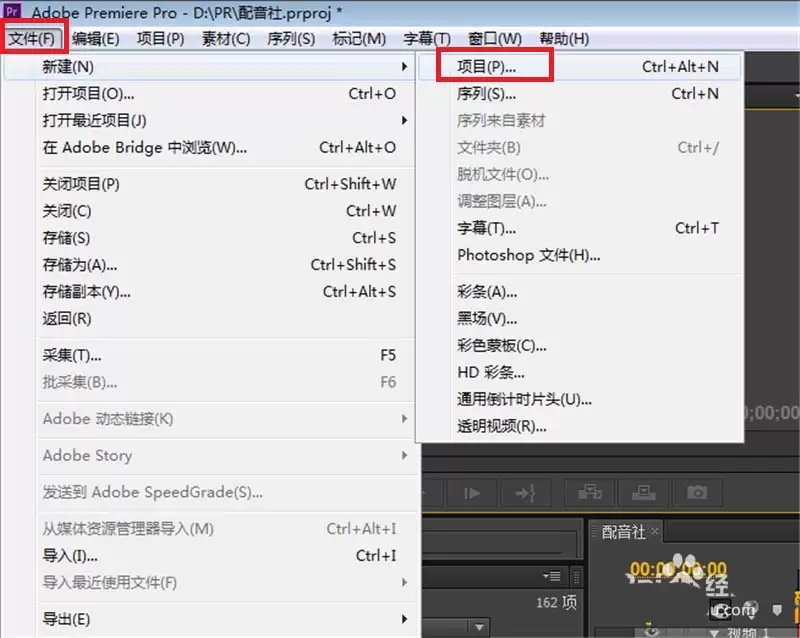Choose 项目(P)... with Ctrl+Alt+N shortcut
The height and width of the screenshot is (638, 800).
[x=580, y=67]
